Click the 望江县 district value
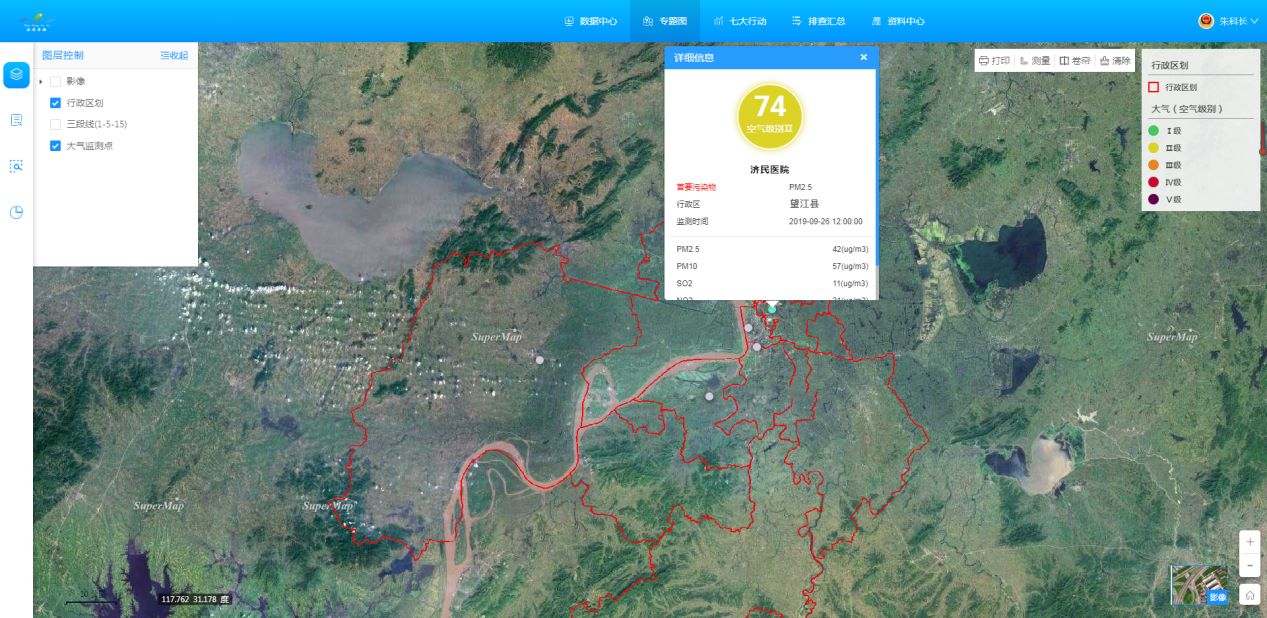The image size is (1267, 618). 804,204
